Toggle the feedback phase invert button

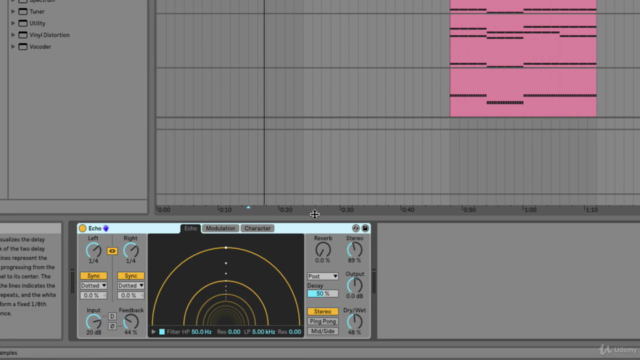[x=112, y=326]
